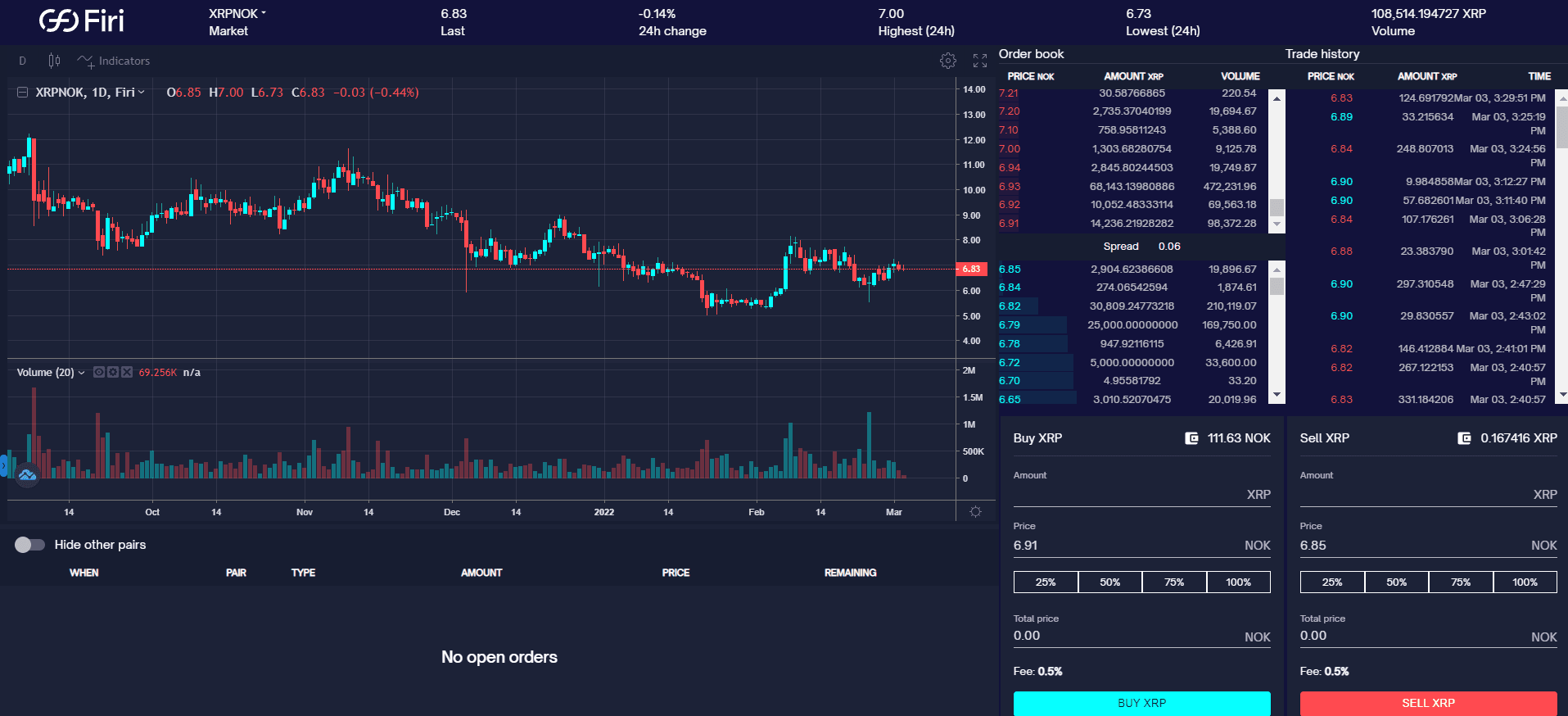Expand the Volume (20) legend chevron
Screen dimensions: 1568x716
point(82,373)
